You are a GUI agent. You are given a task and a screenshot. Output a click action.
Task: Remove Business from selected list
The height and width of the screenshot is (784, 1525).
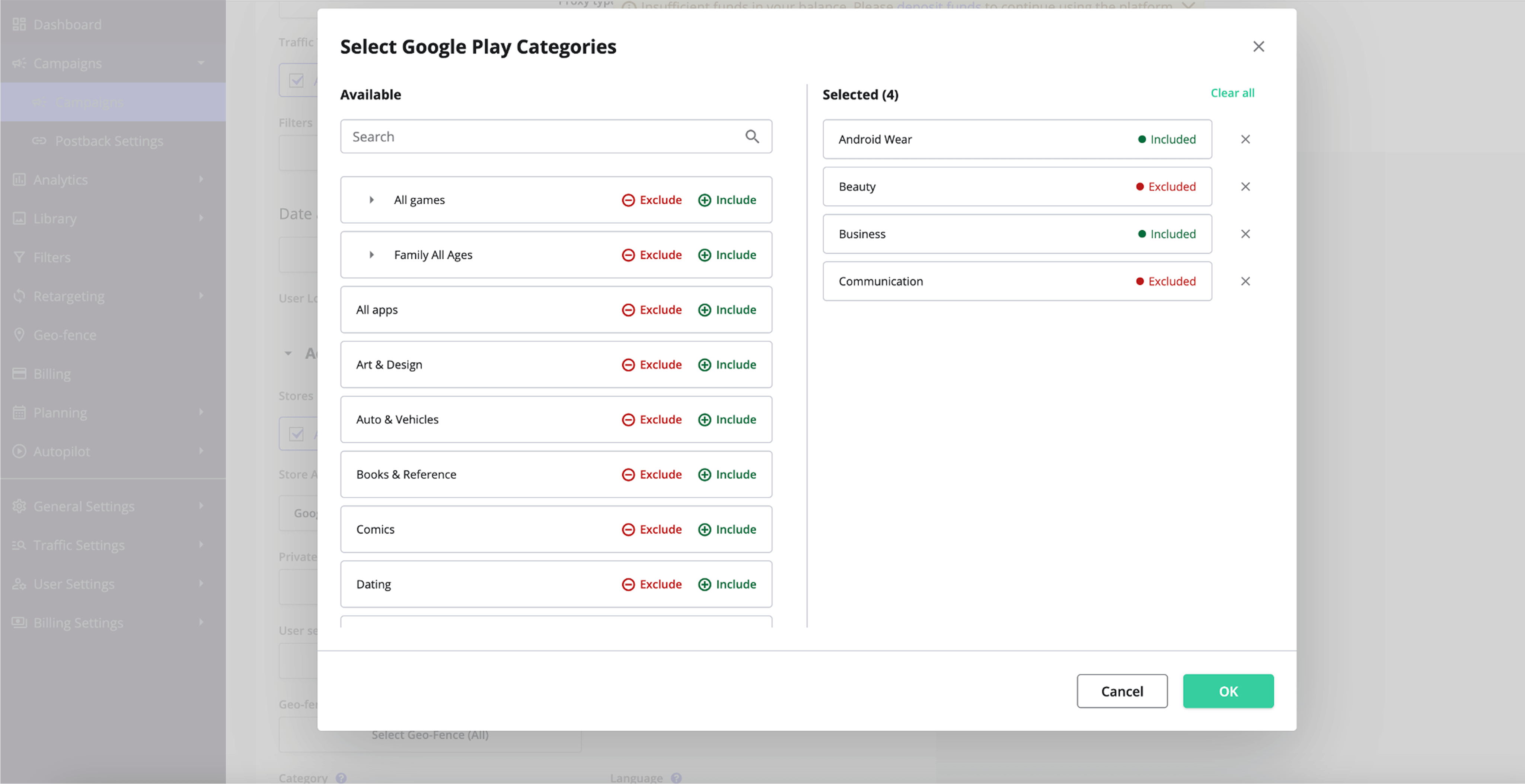click(1245, 234)
